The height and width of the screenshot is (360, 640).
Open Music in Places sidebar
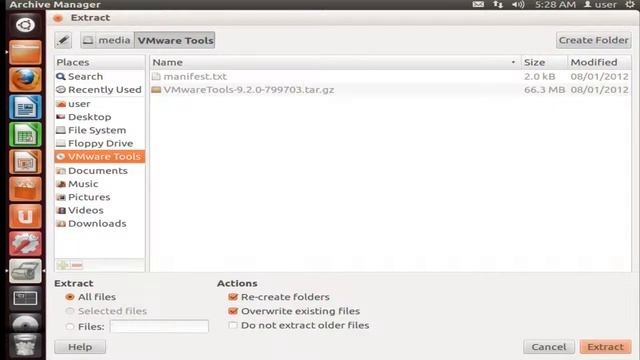pyautogui.click(x=100, y=184)
